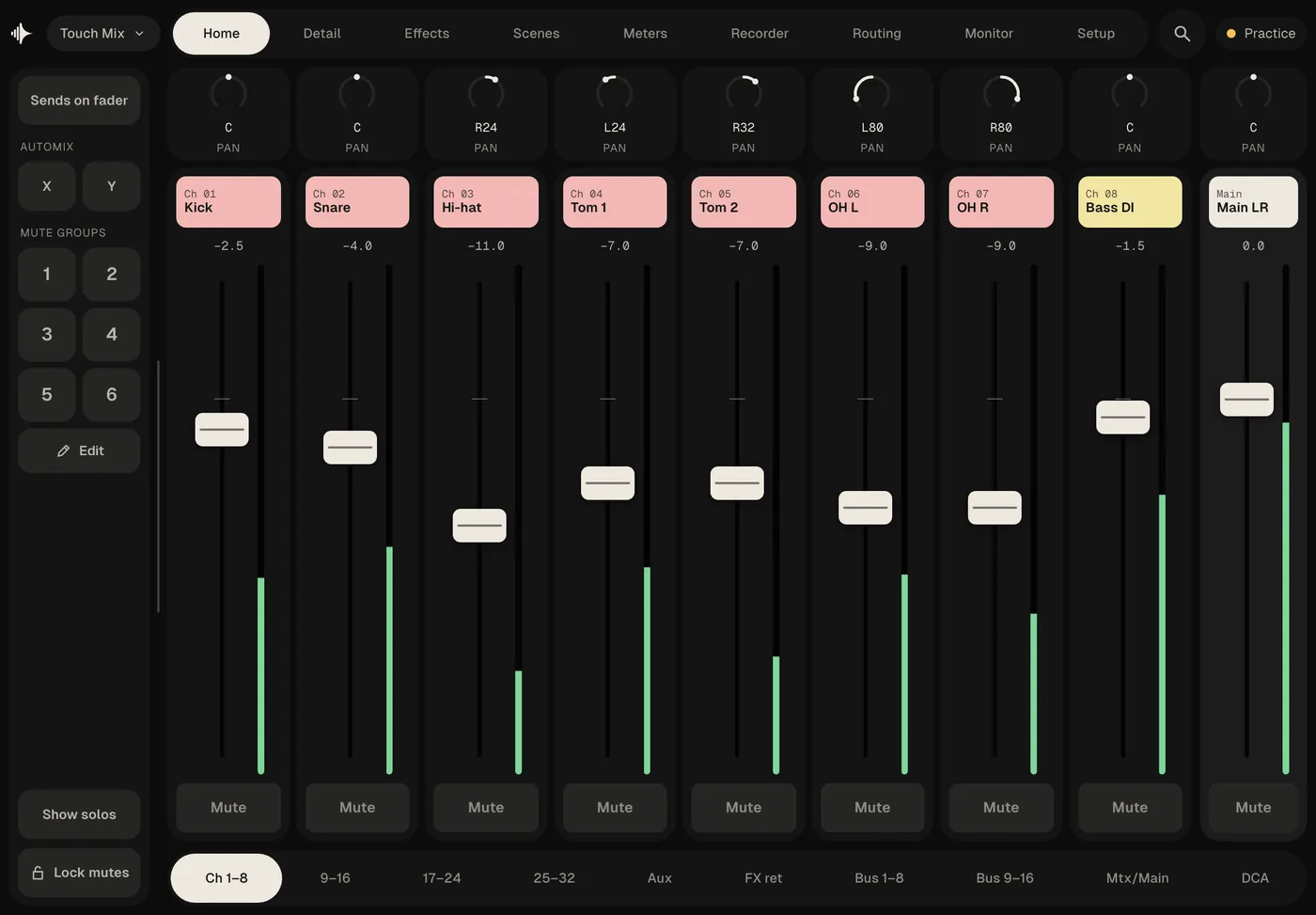Click the Hi-hat pan knob at R24
Image resolution: width=1316 pixels, height=915 pixels.
coord(486,92)
